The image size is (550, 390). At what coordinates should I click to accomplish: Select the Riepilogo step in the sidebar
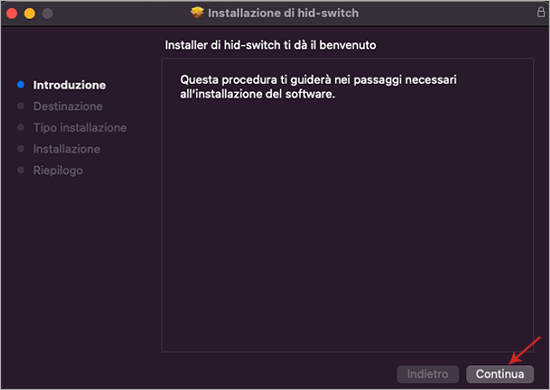(58, 170)
